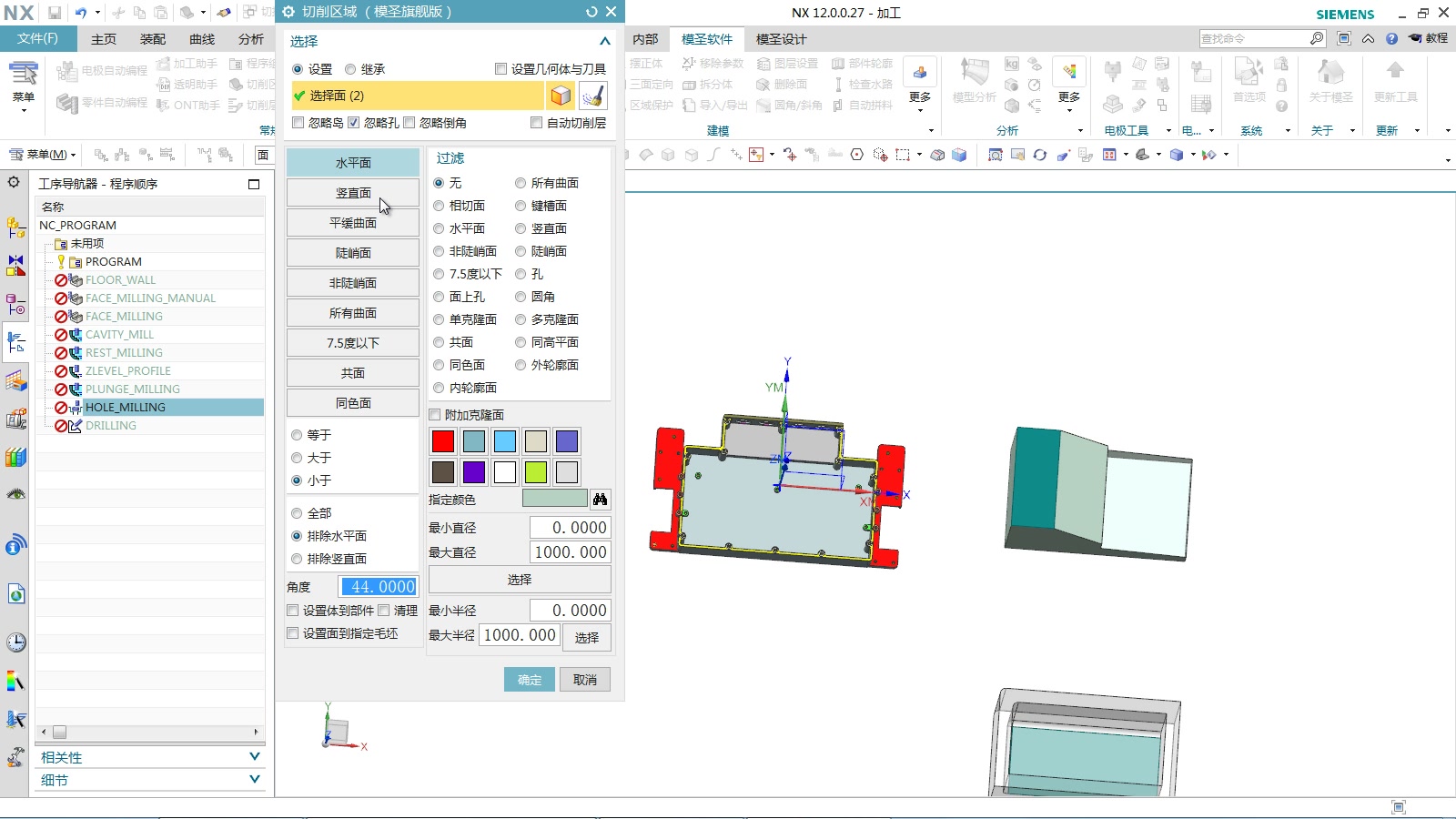Click the 陡峭面 button
This screenshot has width=1456, height=819.
(x=353, y=253)
